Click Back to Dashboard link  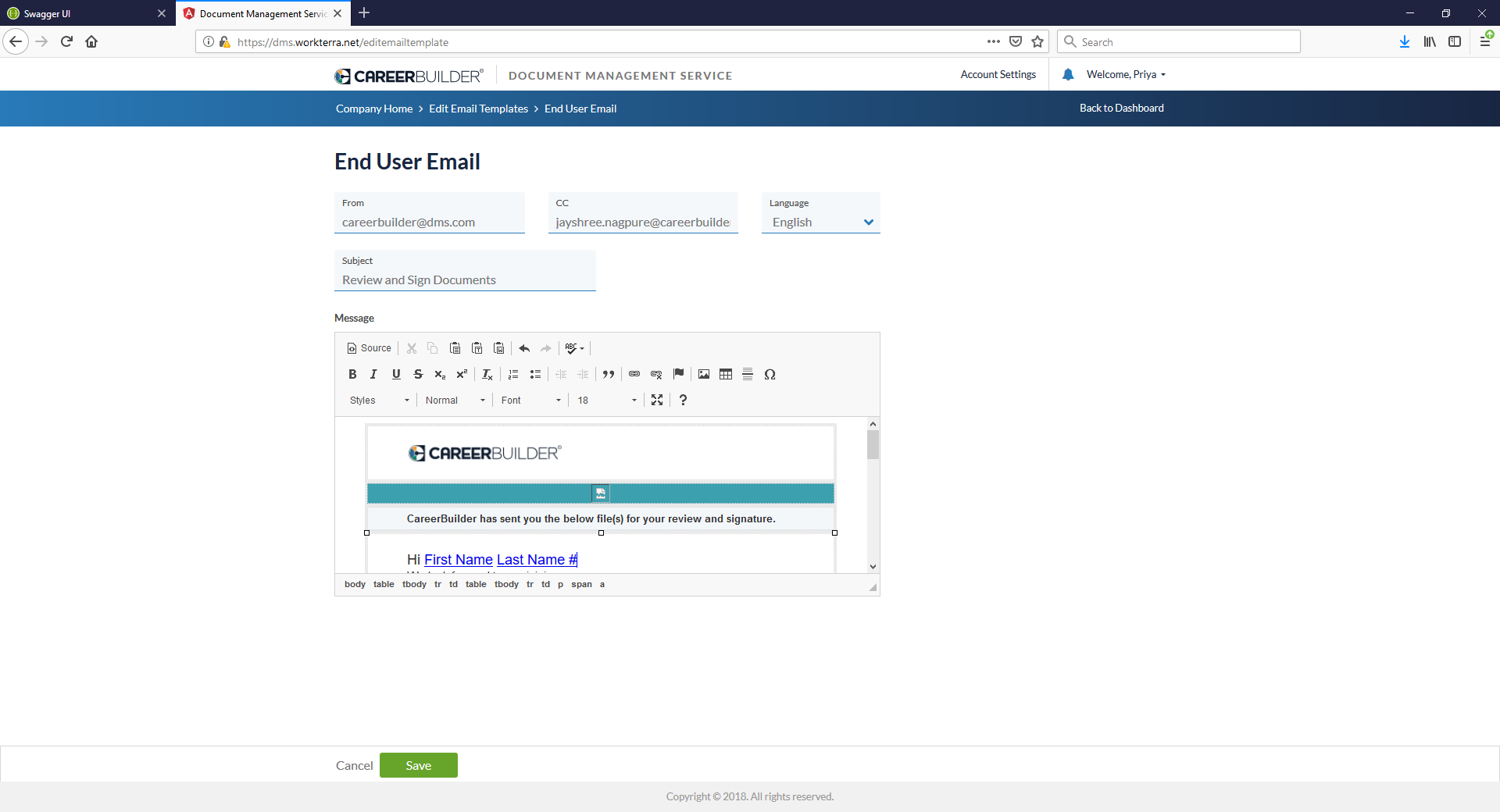(1122, 108)
